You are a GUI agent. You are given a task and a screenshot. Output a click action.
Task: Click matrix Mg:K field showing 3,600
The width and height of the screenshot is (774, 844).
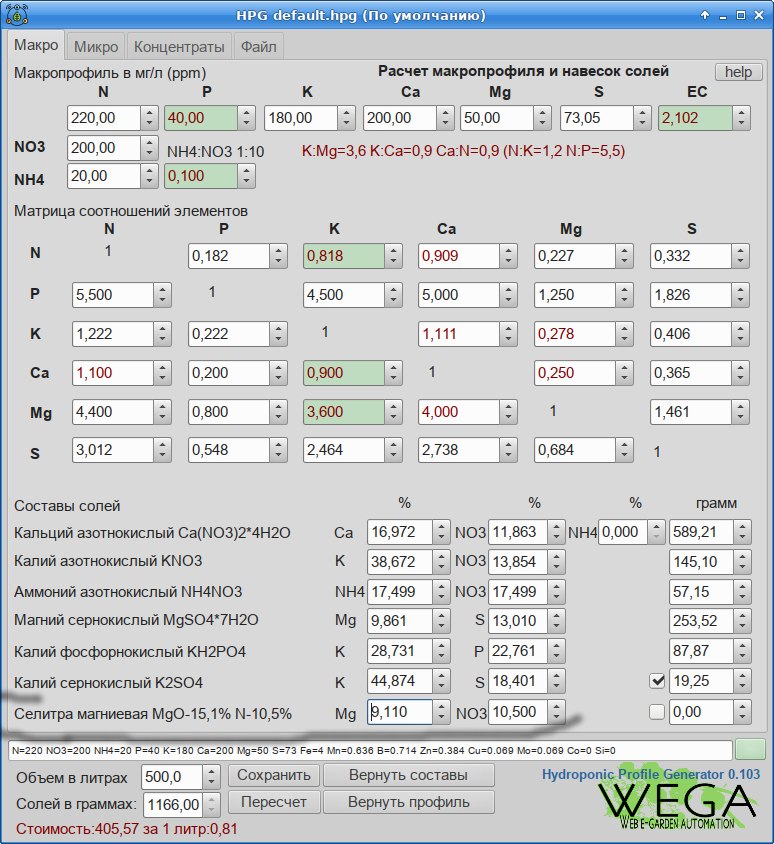point(344,412)
